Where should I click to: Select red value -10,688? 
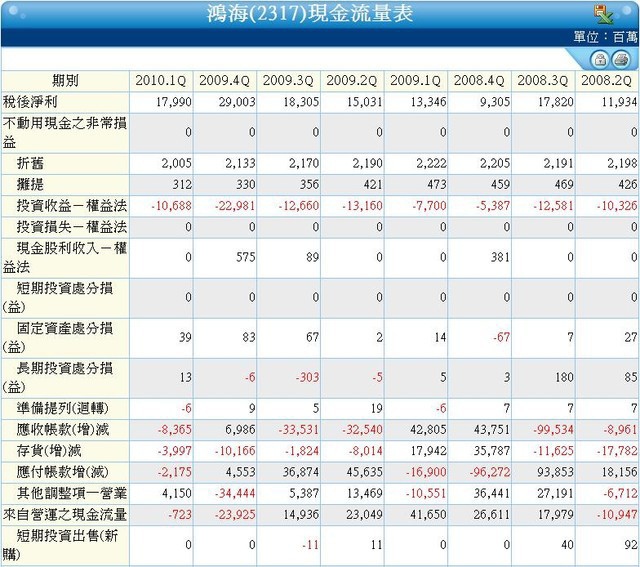pos(171,206)
